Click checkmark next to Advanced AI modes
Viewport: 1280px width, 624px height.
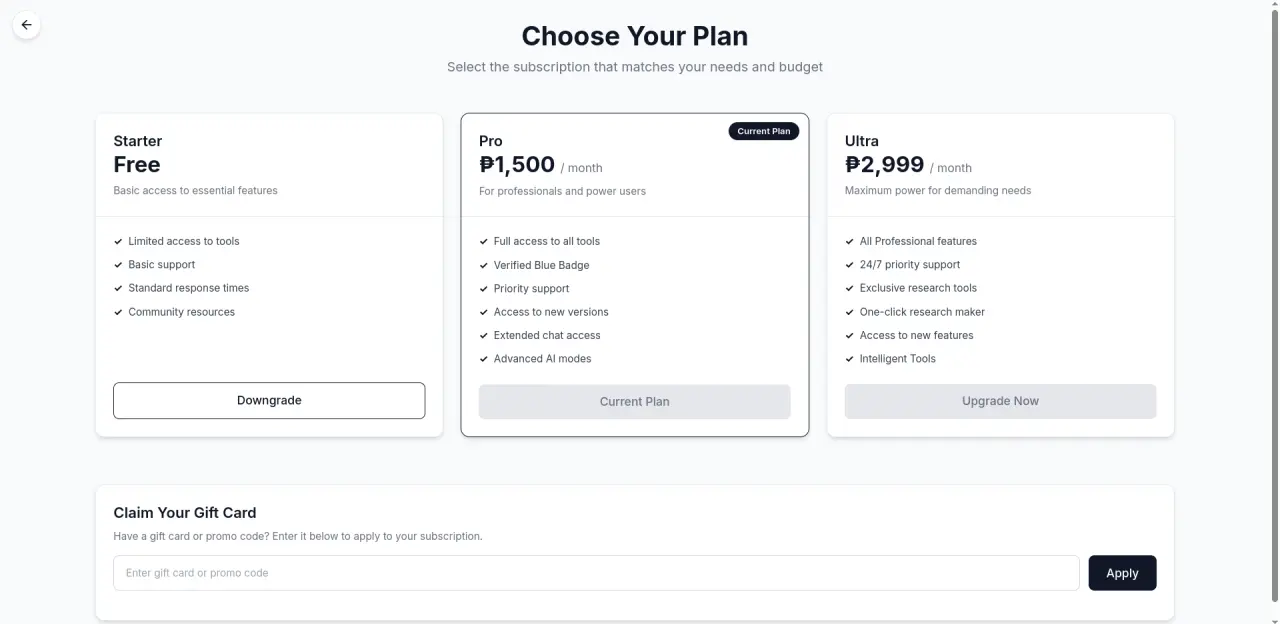484,359
